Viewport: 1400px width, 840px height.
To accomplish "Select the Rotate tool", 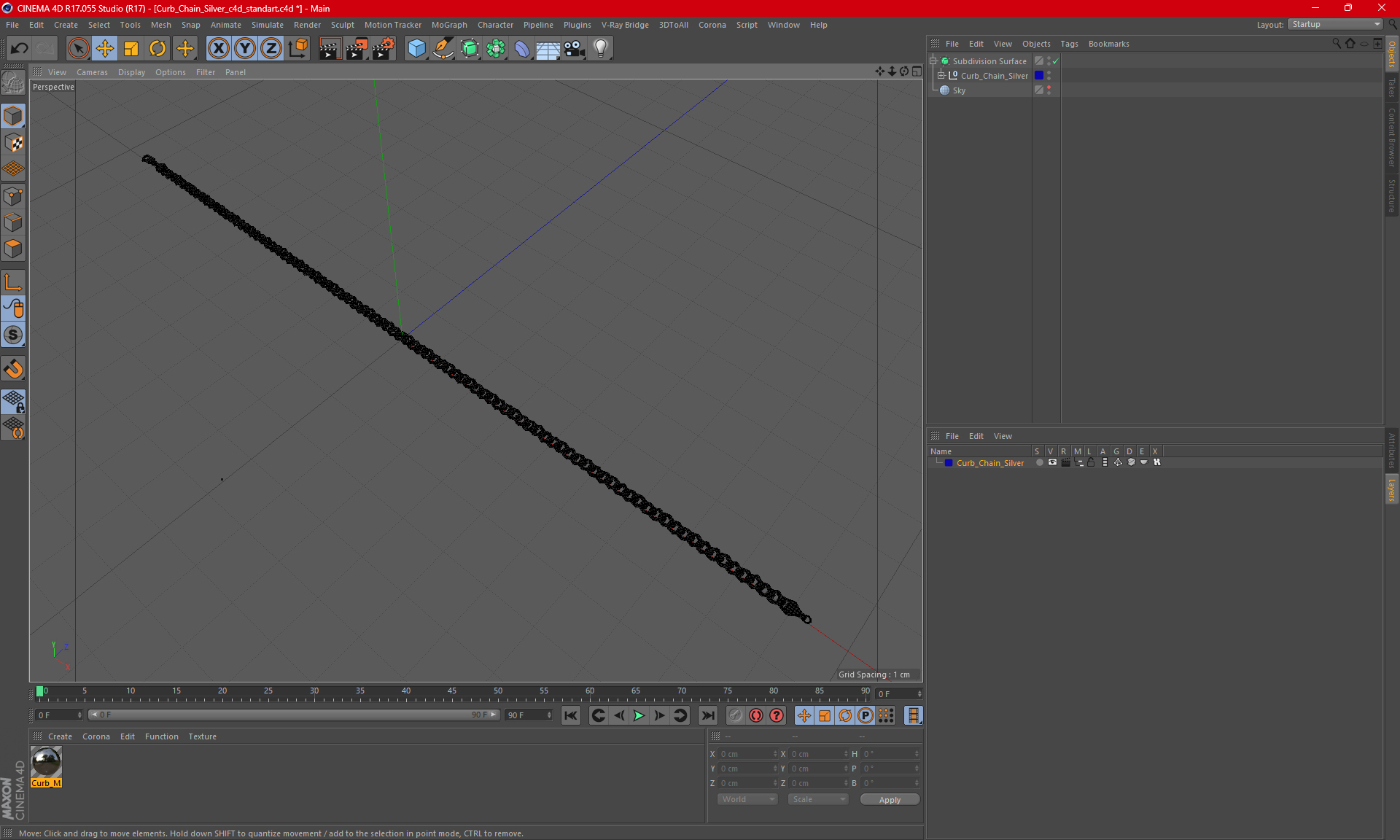I will (157, 49).
